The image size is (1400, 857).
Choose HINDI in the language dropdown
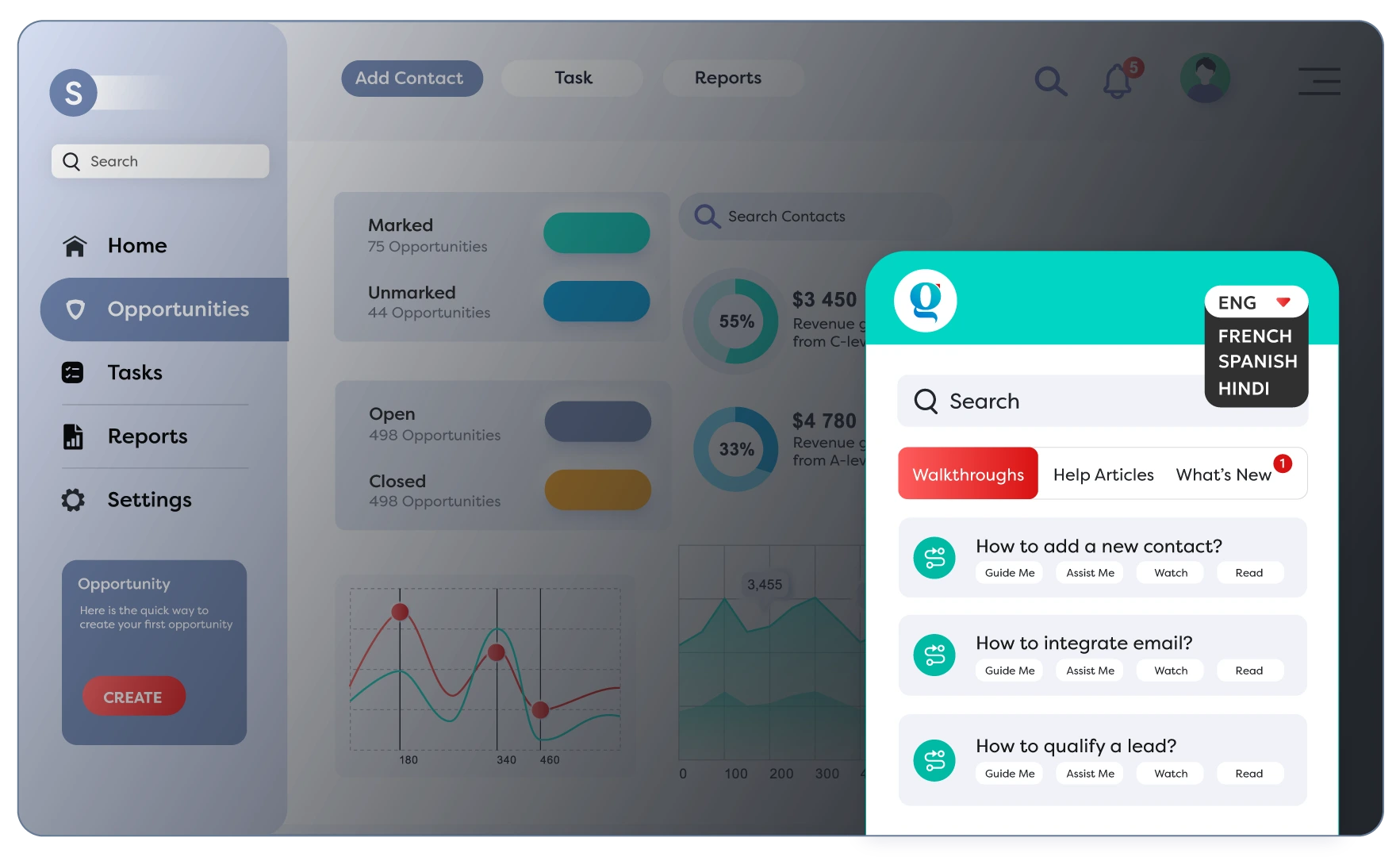pos(1244,388)
